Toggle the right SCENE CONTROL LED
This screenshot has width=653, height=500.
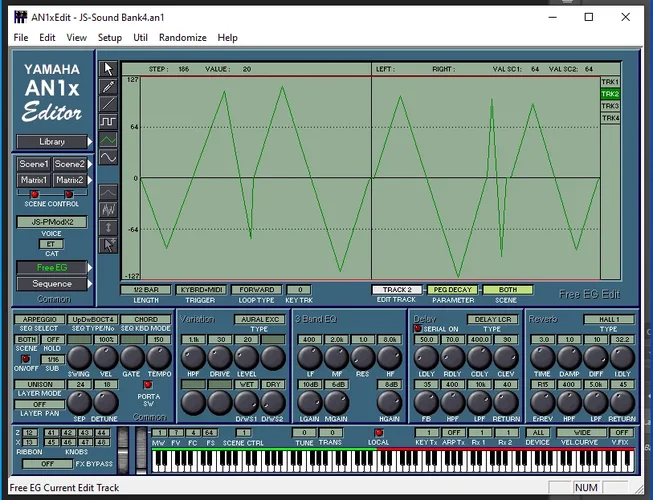pos(69,194)
